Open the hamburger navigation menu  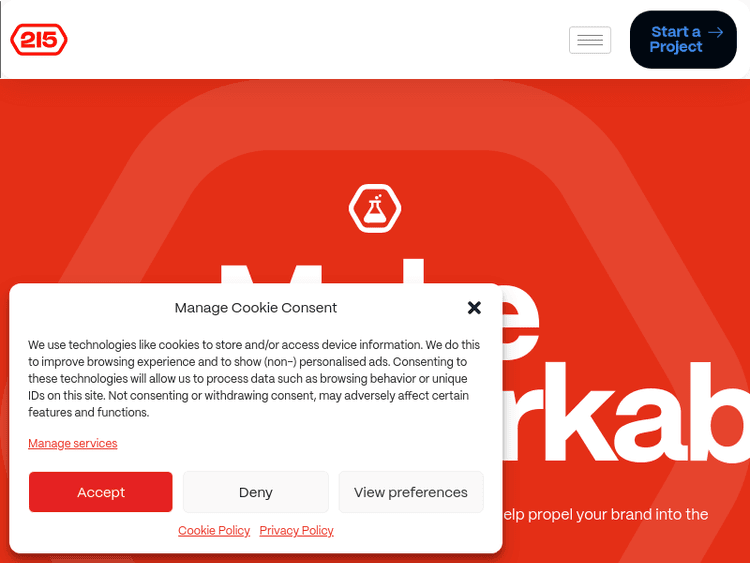click(x=590, y=40)
